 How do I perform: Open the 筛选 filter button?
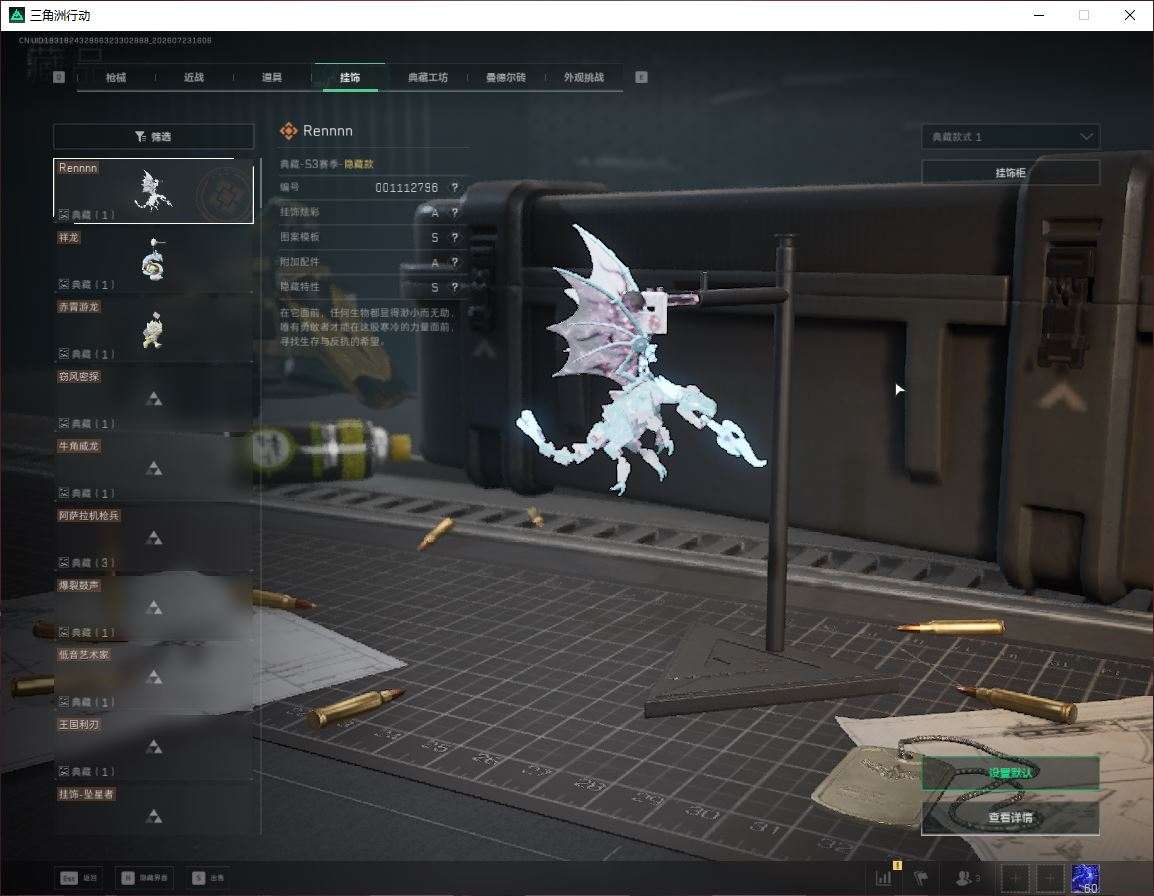[153, 136]
